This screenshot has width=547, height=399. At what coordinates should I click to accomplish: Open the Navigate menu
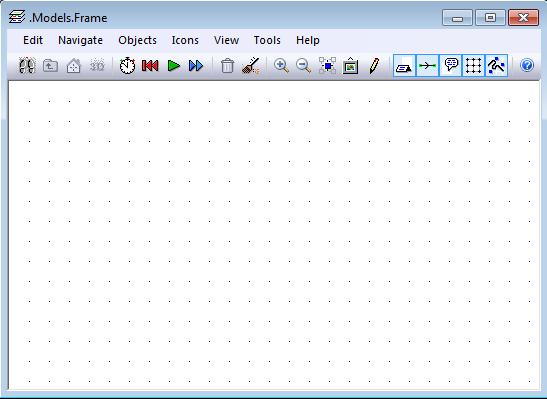pyautogui.click(x=81, y=40)
